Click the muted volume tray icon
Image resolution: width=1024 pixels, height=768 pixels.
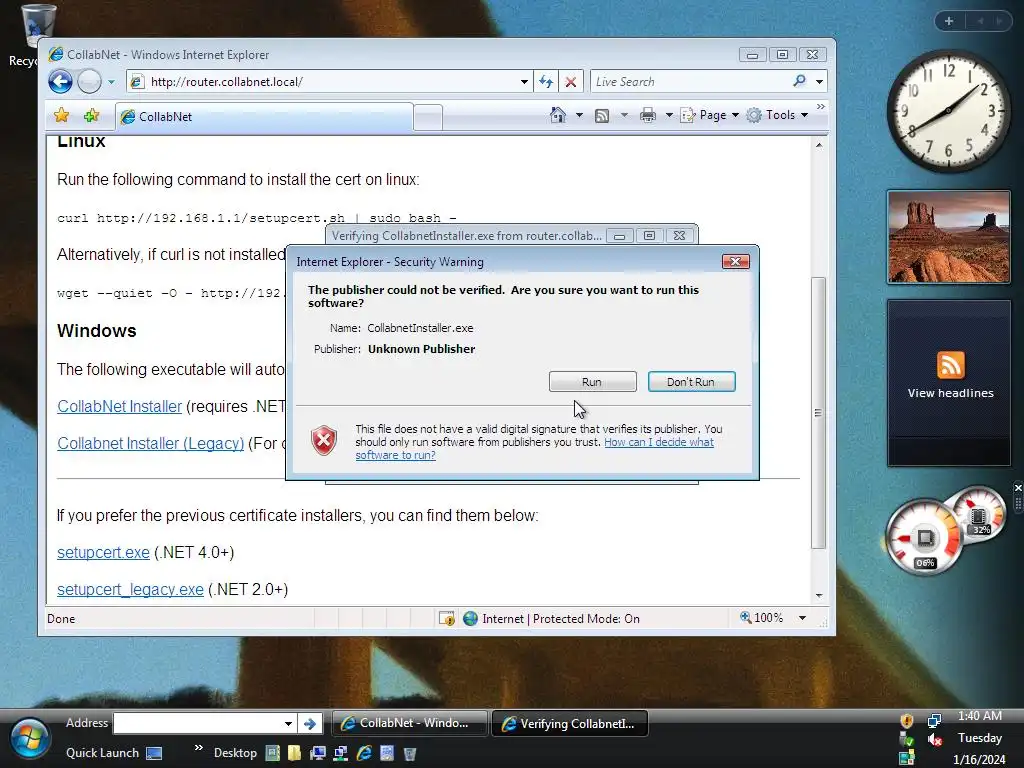[935, 739]
